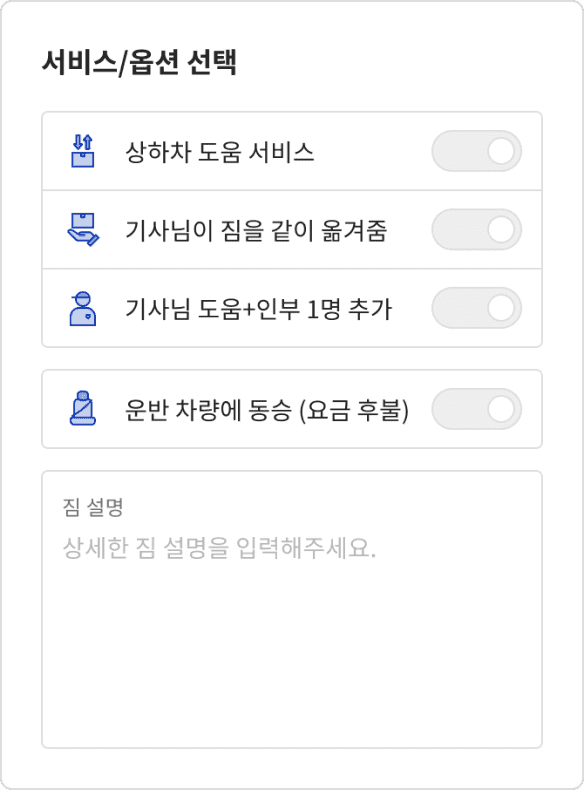Click the 서비스/옵션 선택 heading

pos(139,62)
